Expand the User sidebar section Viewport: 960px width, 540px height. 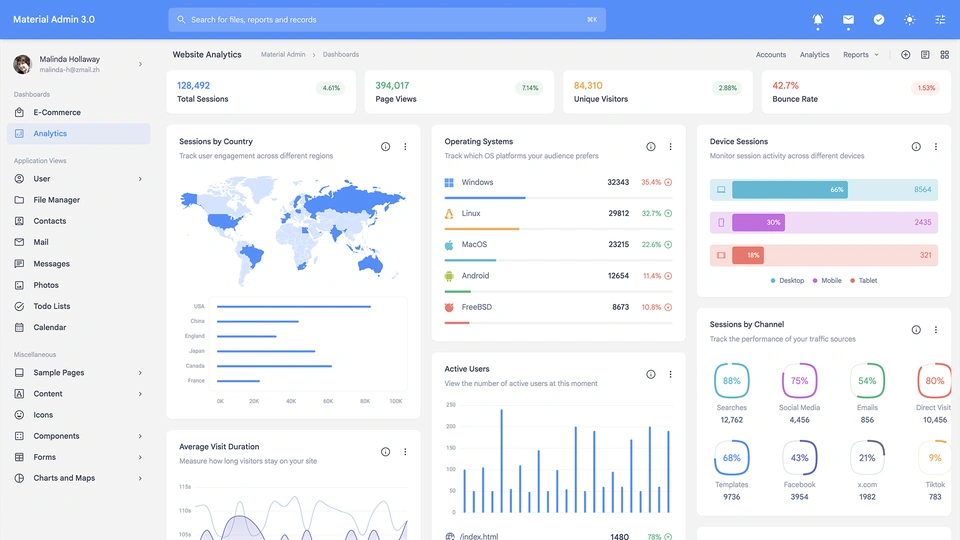tap(78, 179)
